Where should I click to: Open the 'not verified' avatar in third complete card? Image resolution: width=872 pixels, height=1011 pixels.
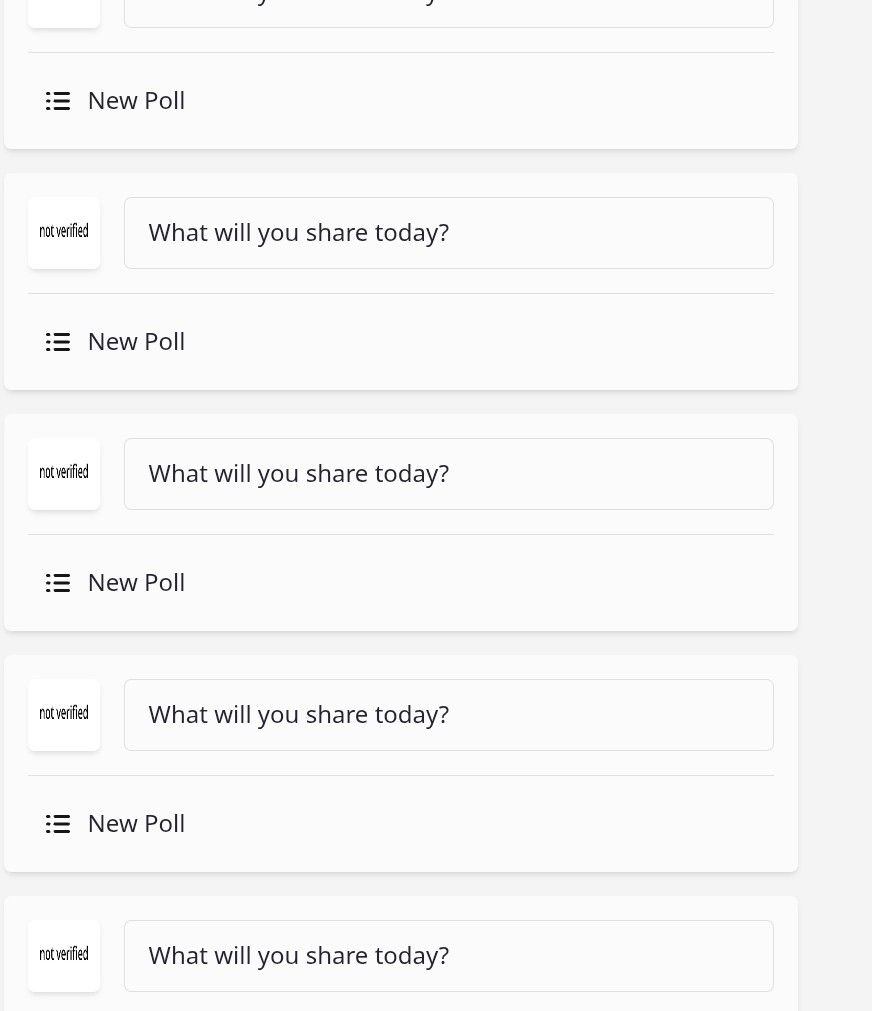[x=64, y=715]
